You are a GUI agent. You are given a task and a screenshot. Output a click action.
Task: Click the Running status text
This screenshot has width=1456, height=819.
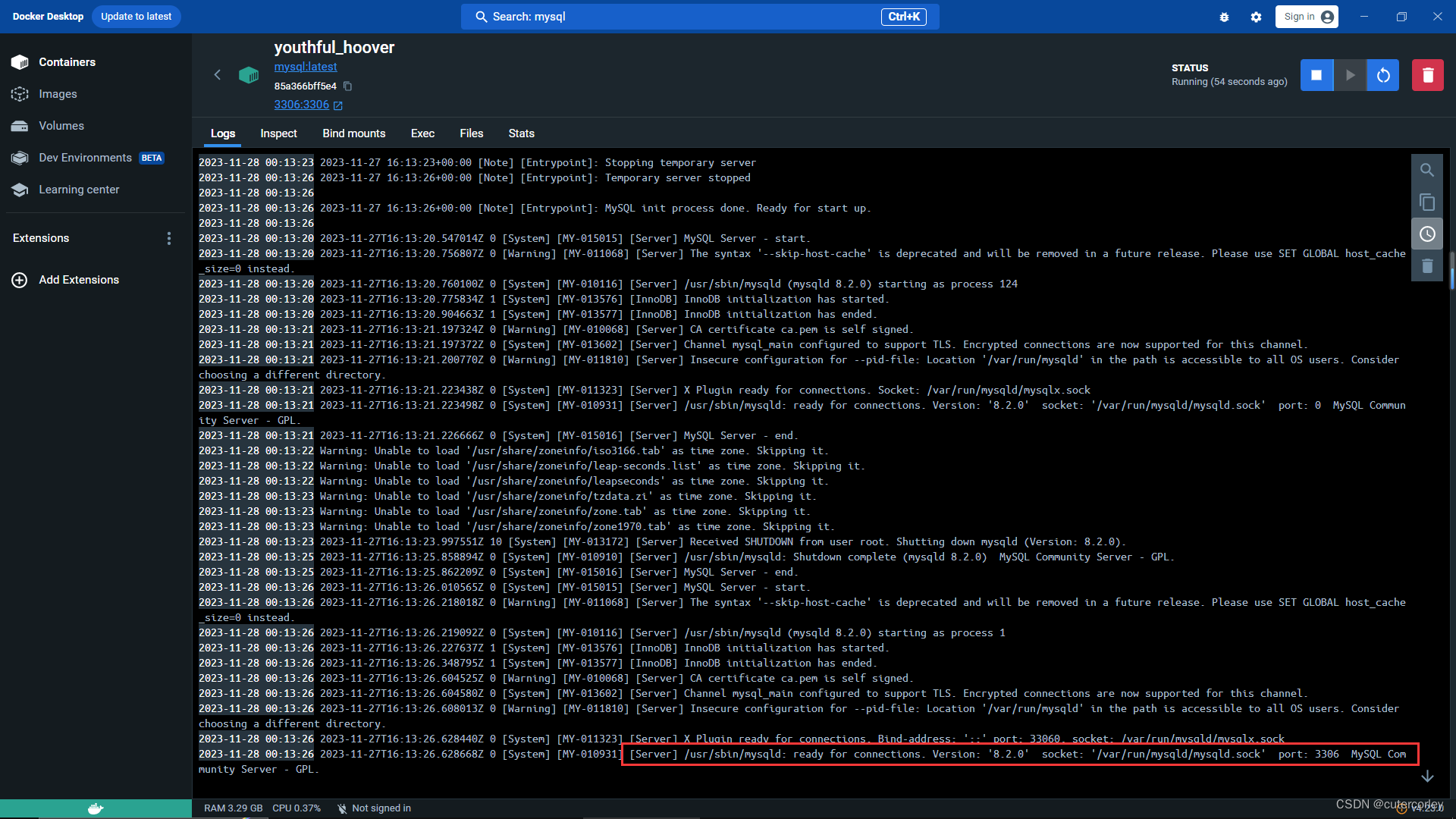[1229, 82]
